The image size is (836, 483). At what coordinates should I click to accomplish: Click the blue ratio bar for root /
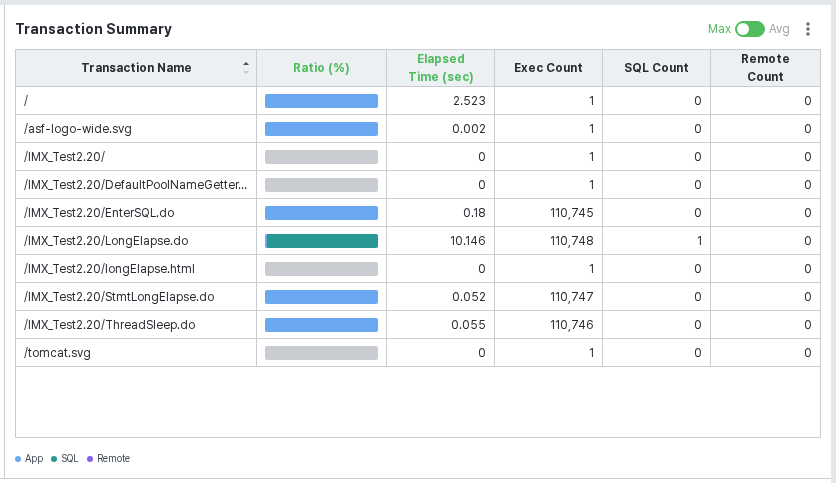tap(321, 101)
